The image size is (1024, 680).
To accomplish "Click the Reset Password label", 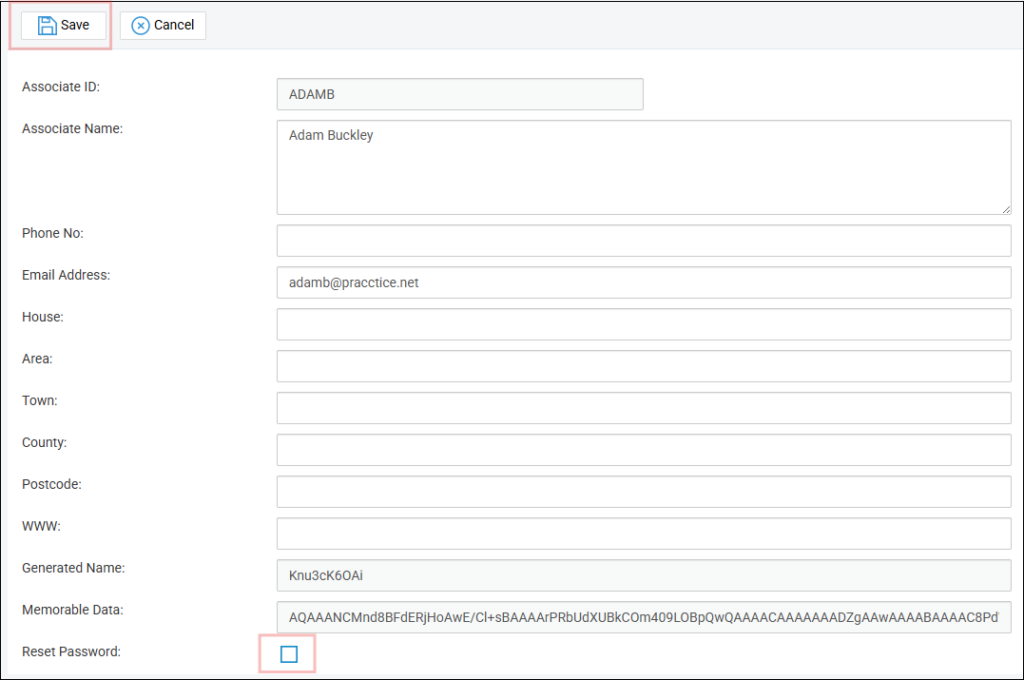I will [71, 652].
